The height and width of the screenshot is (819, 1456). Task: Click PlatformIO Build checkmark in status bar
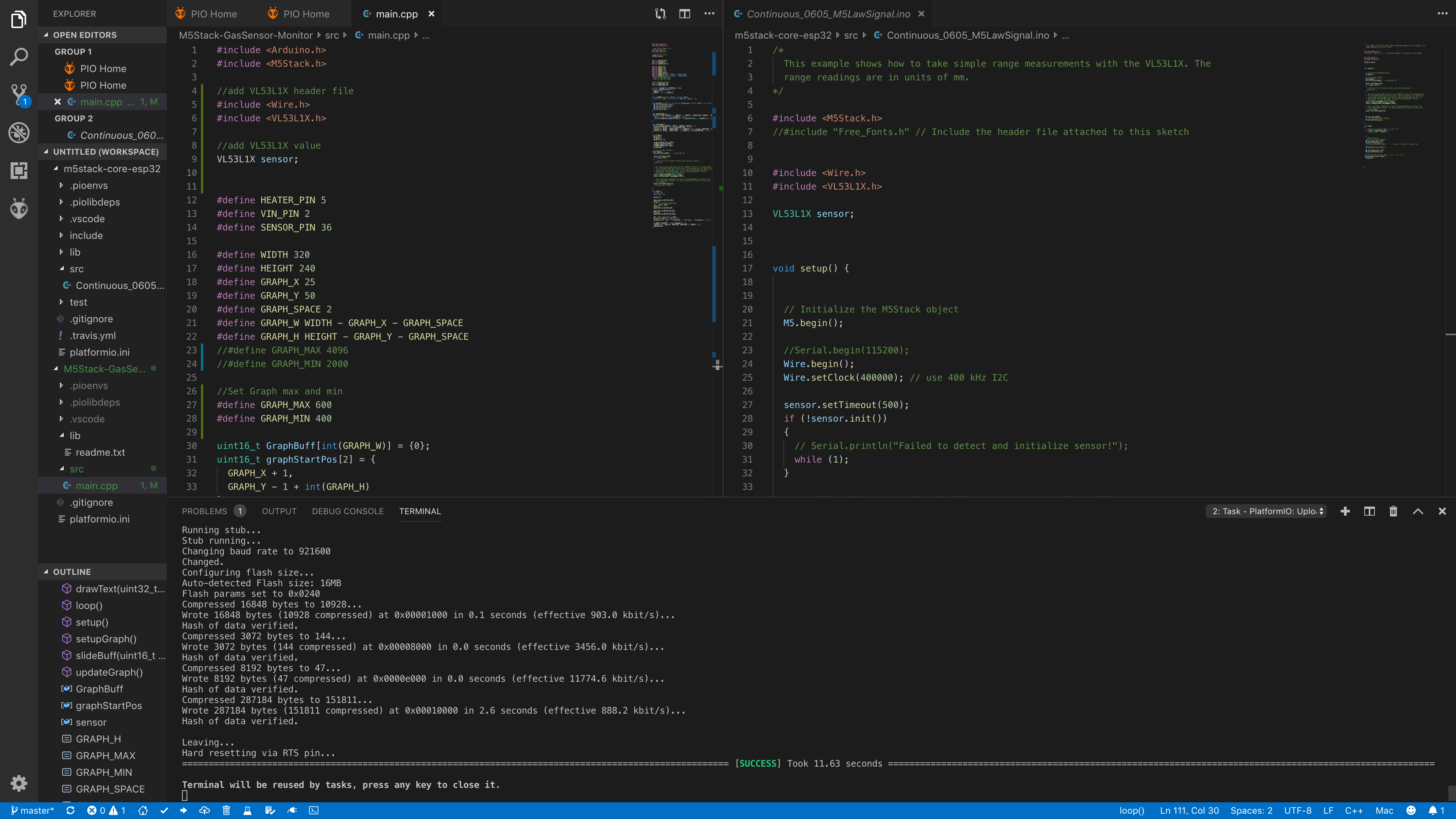(164, 811)
